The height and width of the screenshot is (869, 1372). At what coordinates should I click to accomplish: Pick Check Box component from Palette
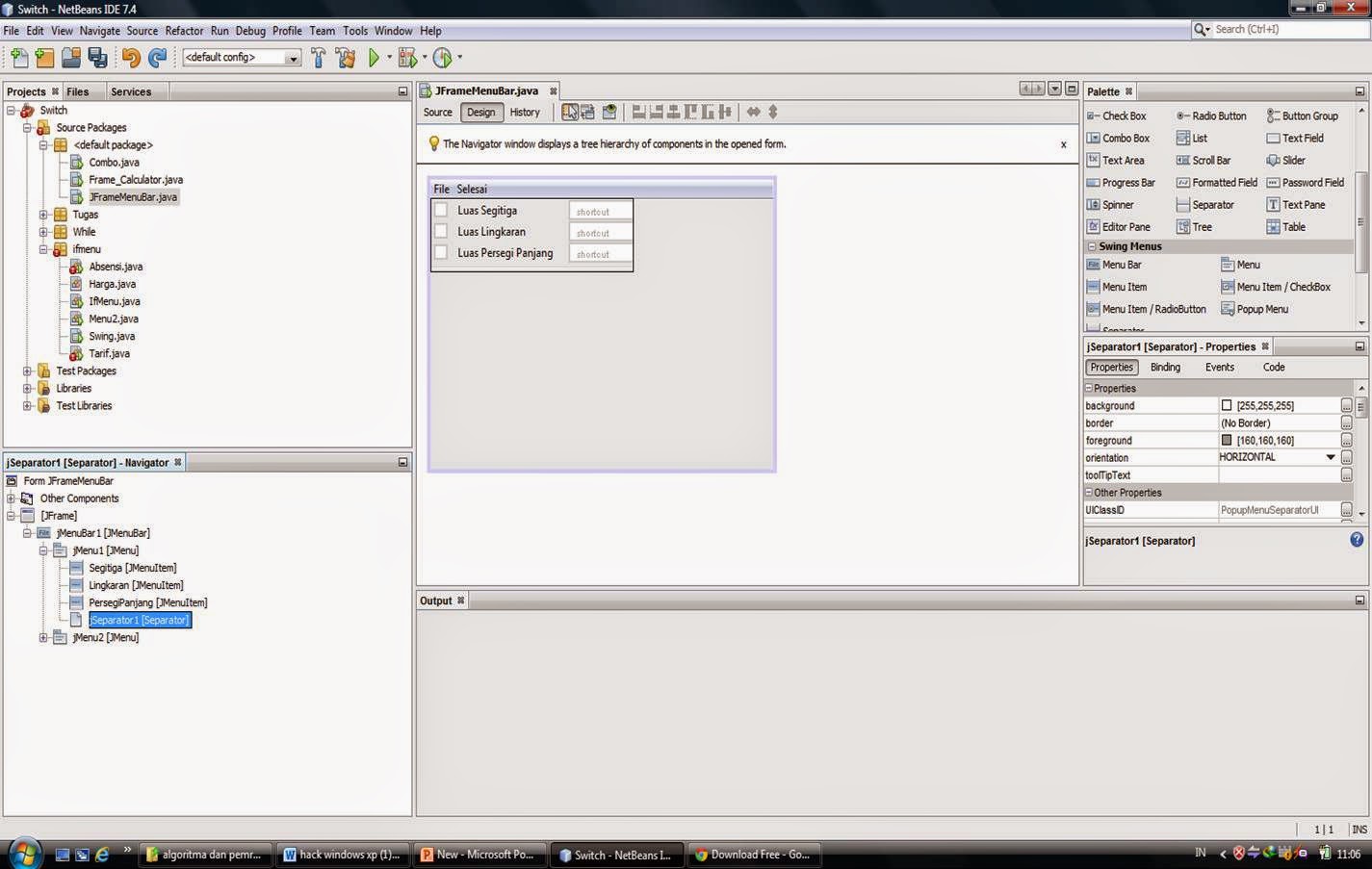1117,115
